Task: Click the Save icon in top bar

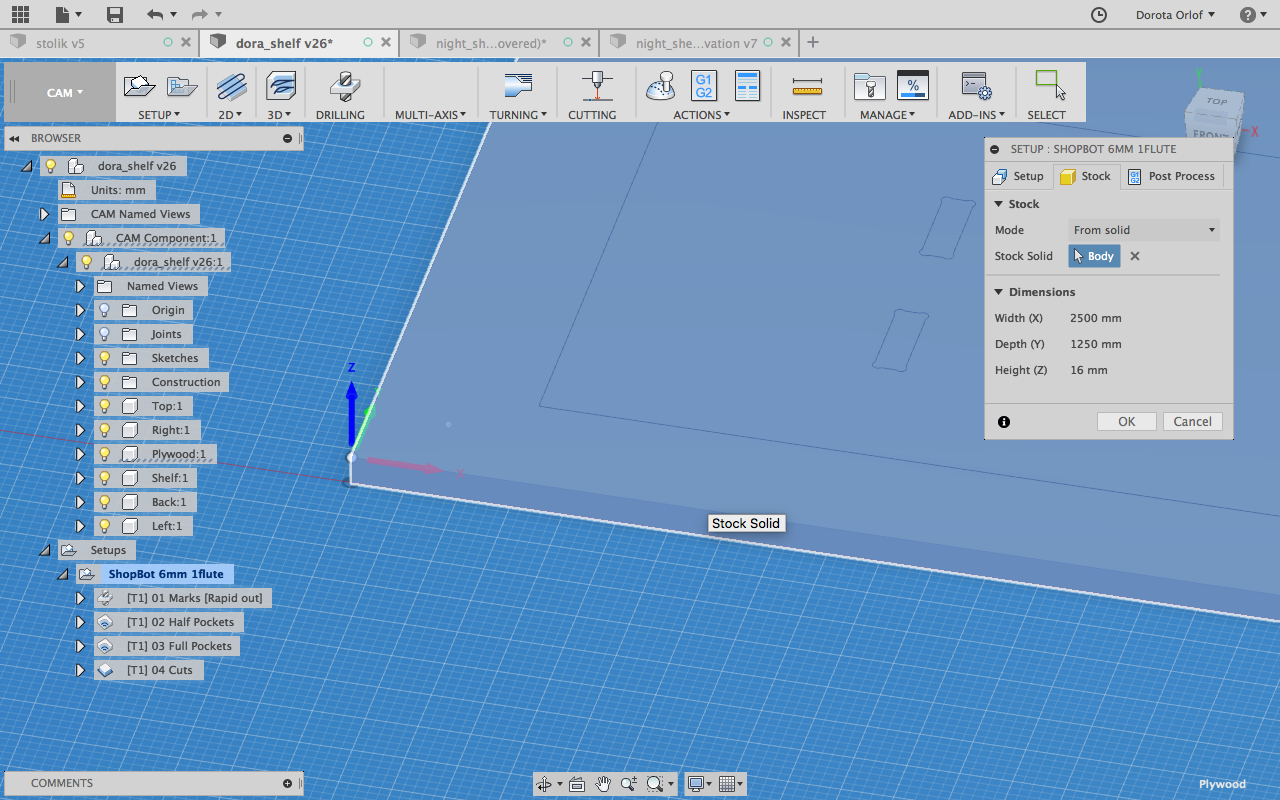Action: click(115, 14)
